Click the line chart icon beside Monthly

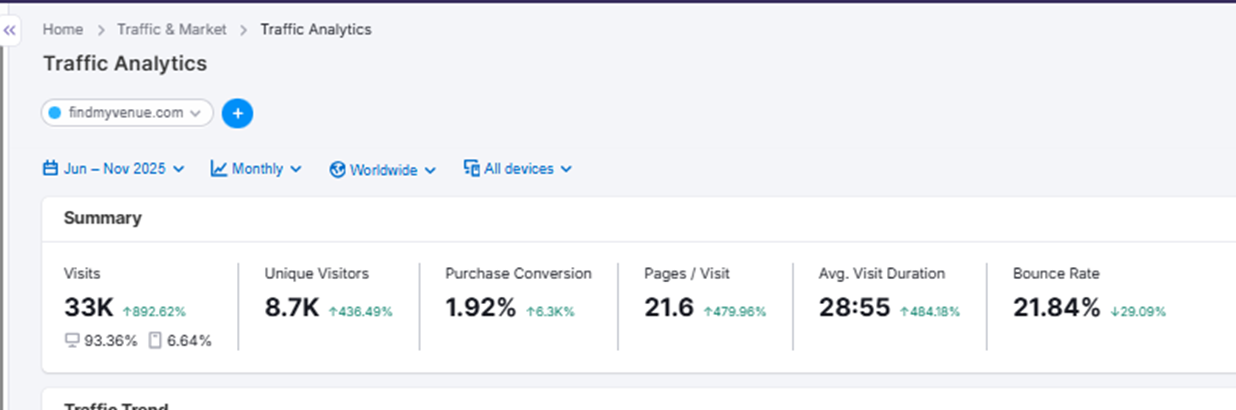click(219, 169)
